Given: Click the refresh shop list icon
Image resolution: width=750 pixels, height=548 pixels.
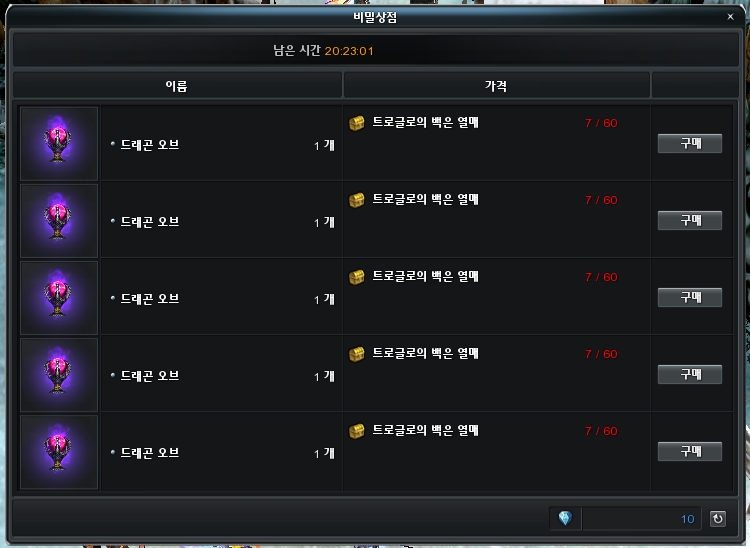Looking at the screenshot, I should pos(717,519).
